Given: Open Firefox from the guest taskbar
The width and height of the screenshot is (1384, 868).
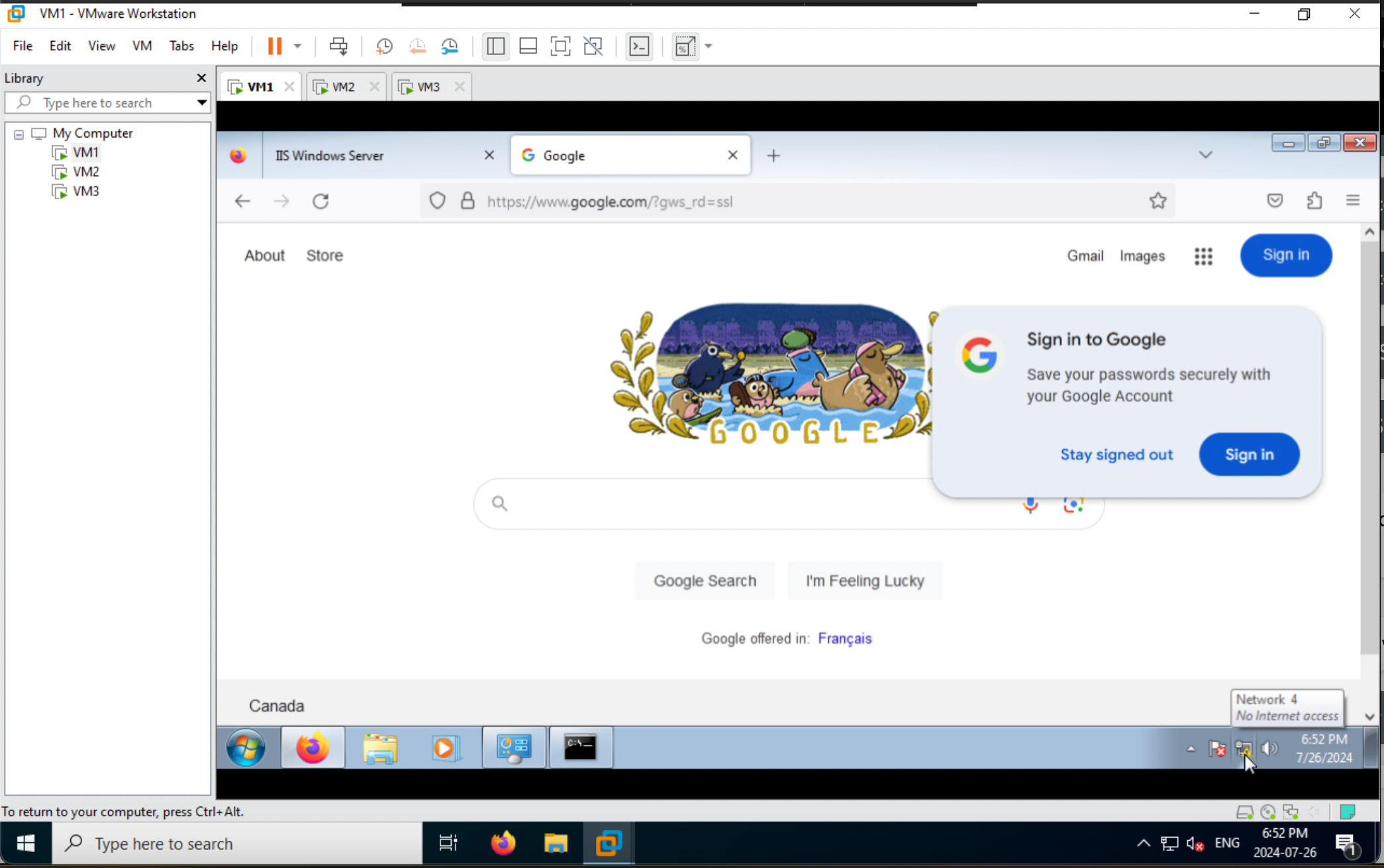Looking at the screenshot, I should [312, 747].
